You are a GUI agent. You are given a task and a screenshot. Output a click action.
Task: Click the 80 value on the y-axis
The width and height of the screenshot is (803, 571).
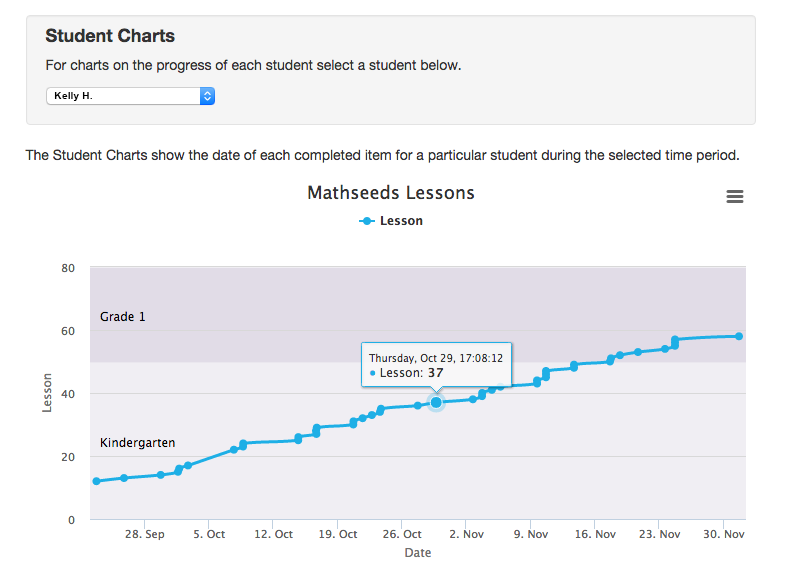(68, 268)
